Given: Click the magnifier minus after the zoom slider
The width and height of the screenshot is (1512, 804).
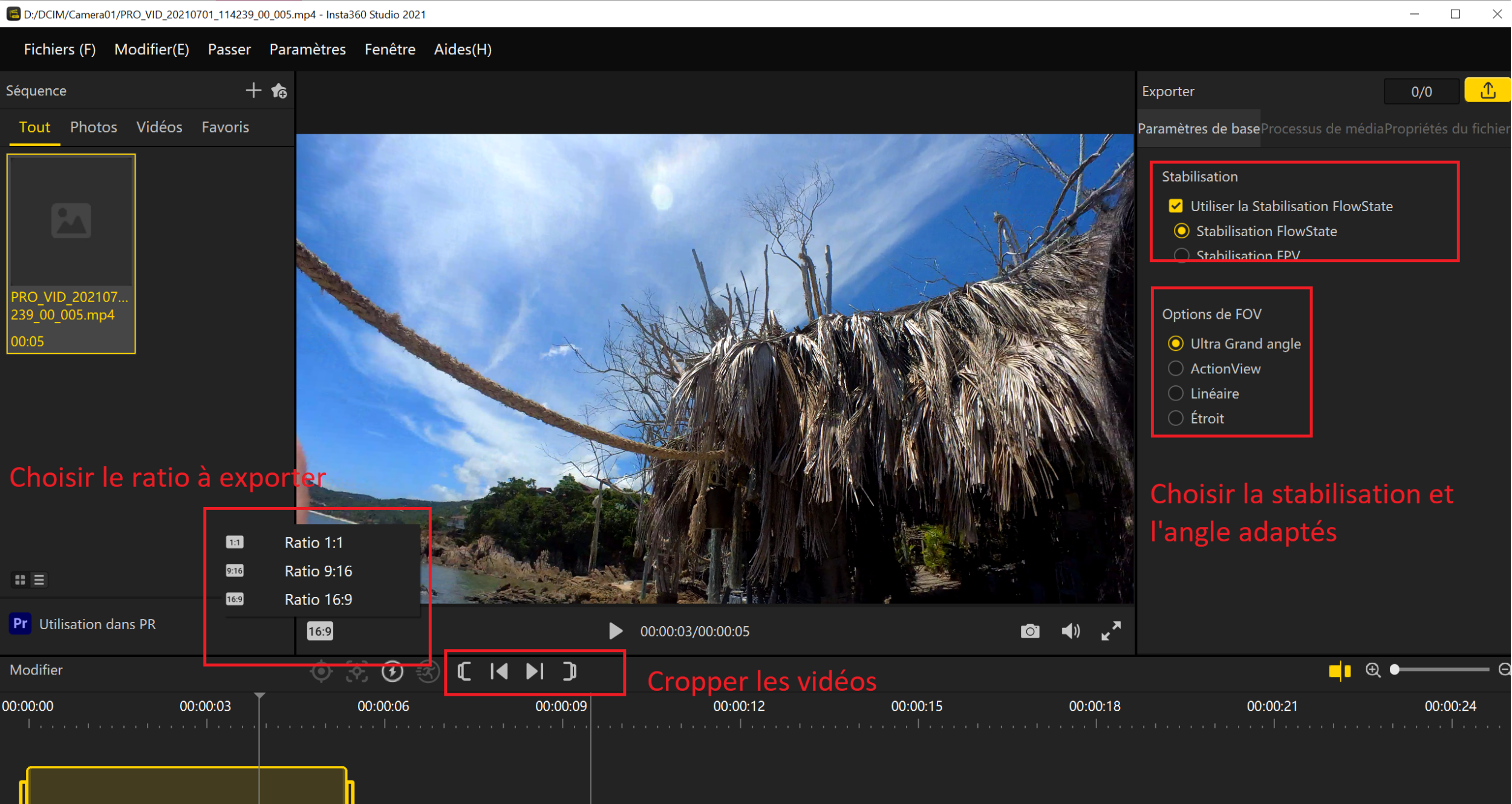Looking at the screenshot, I should 1505,670.
